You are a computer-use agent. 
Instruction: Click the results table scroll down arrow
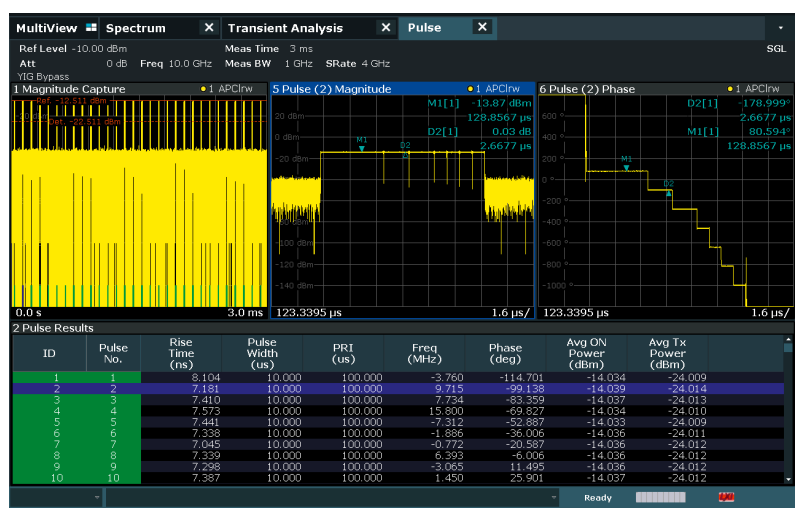click(788, 479)
